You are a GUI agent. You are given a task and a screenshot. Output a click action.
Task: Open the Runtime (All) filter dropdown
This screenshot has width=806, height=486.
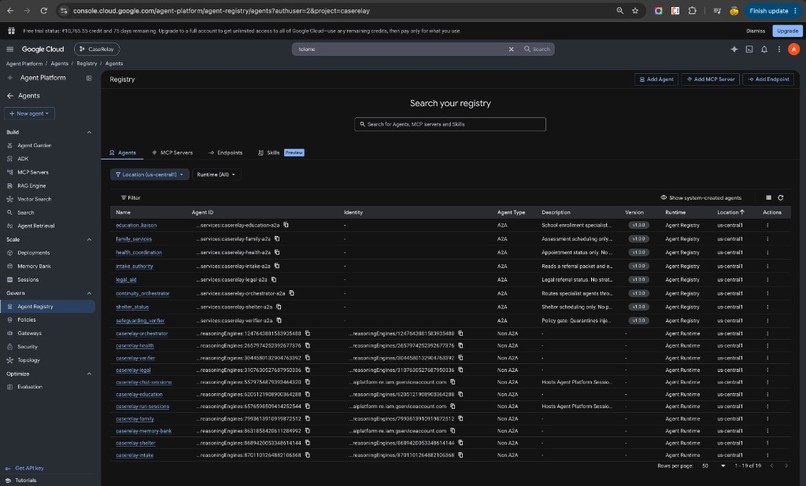tap(216, 175)
